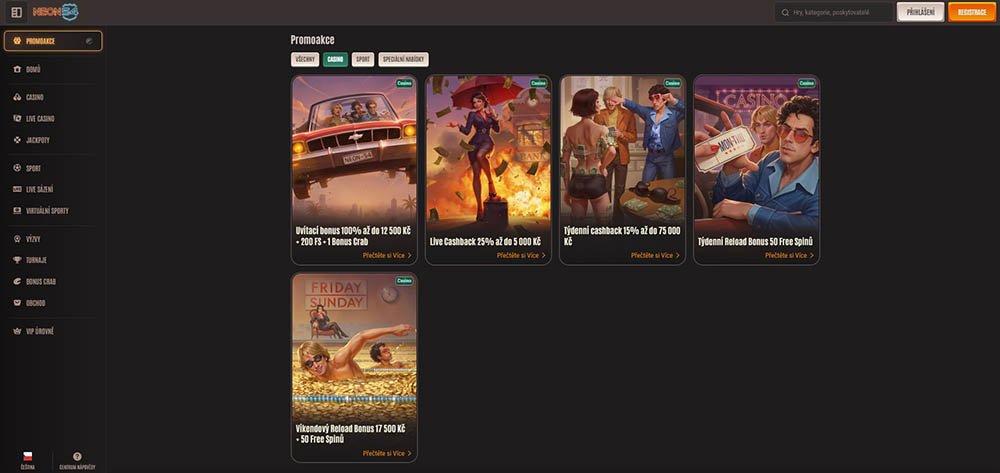Click the Promoakce gift icon in sidebar

click(17, 41)
